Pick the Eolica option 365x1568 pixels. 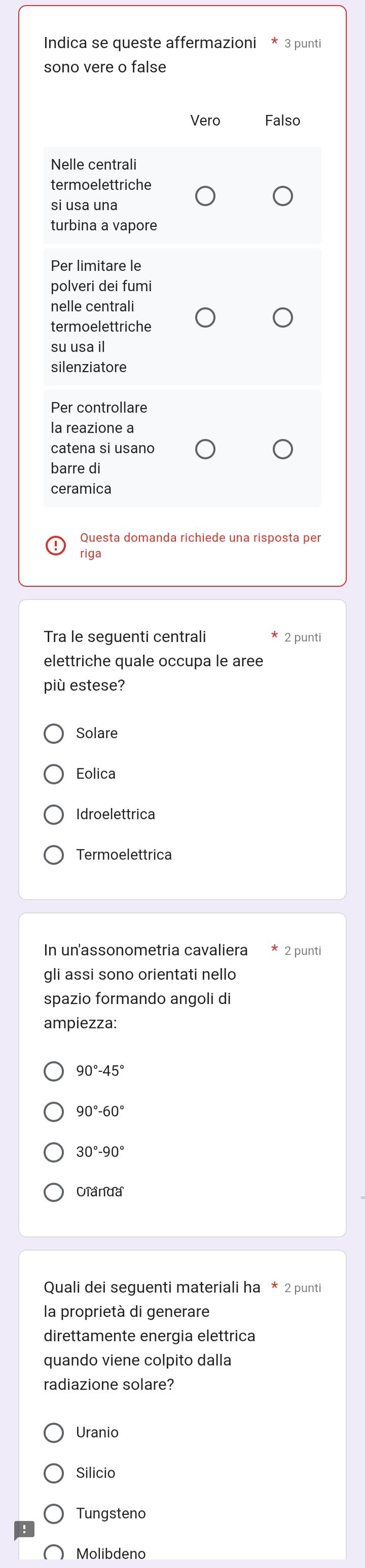click(54, 774)
